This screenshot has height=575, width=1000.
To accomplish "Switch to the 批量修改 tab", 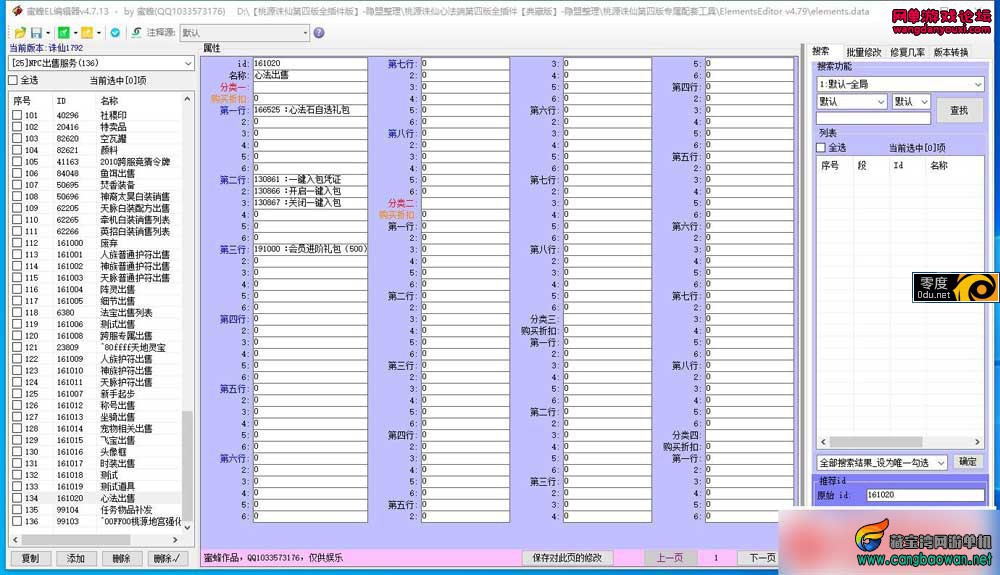I will [864, 52].
